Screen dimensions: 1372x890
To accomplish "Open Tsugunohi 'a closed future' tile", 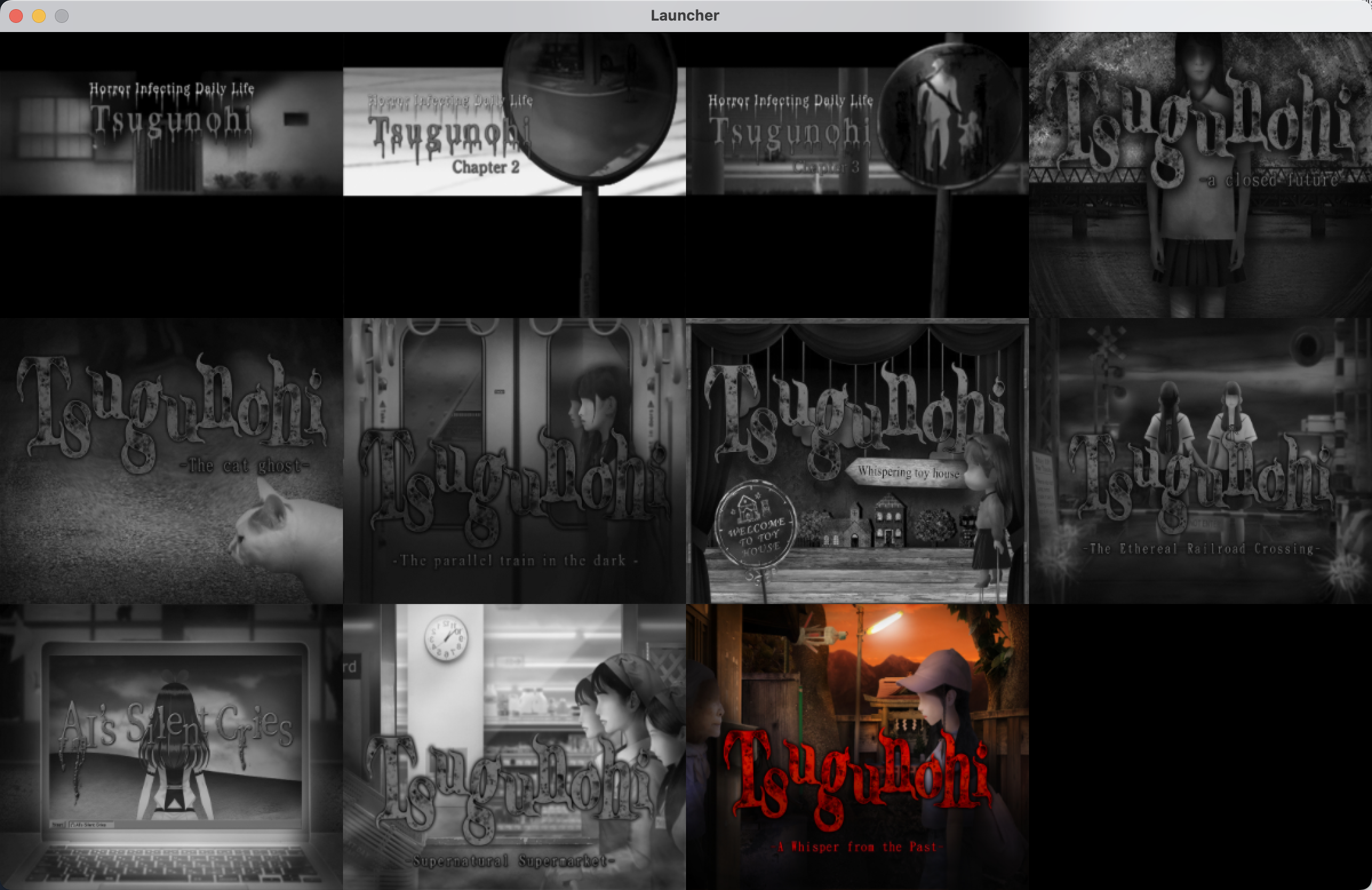I will point(1200,175).
